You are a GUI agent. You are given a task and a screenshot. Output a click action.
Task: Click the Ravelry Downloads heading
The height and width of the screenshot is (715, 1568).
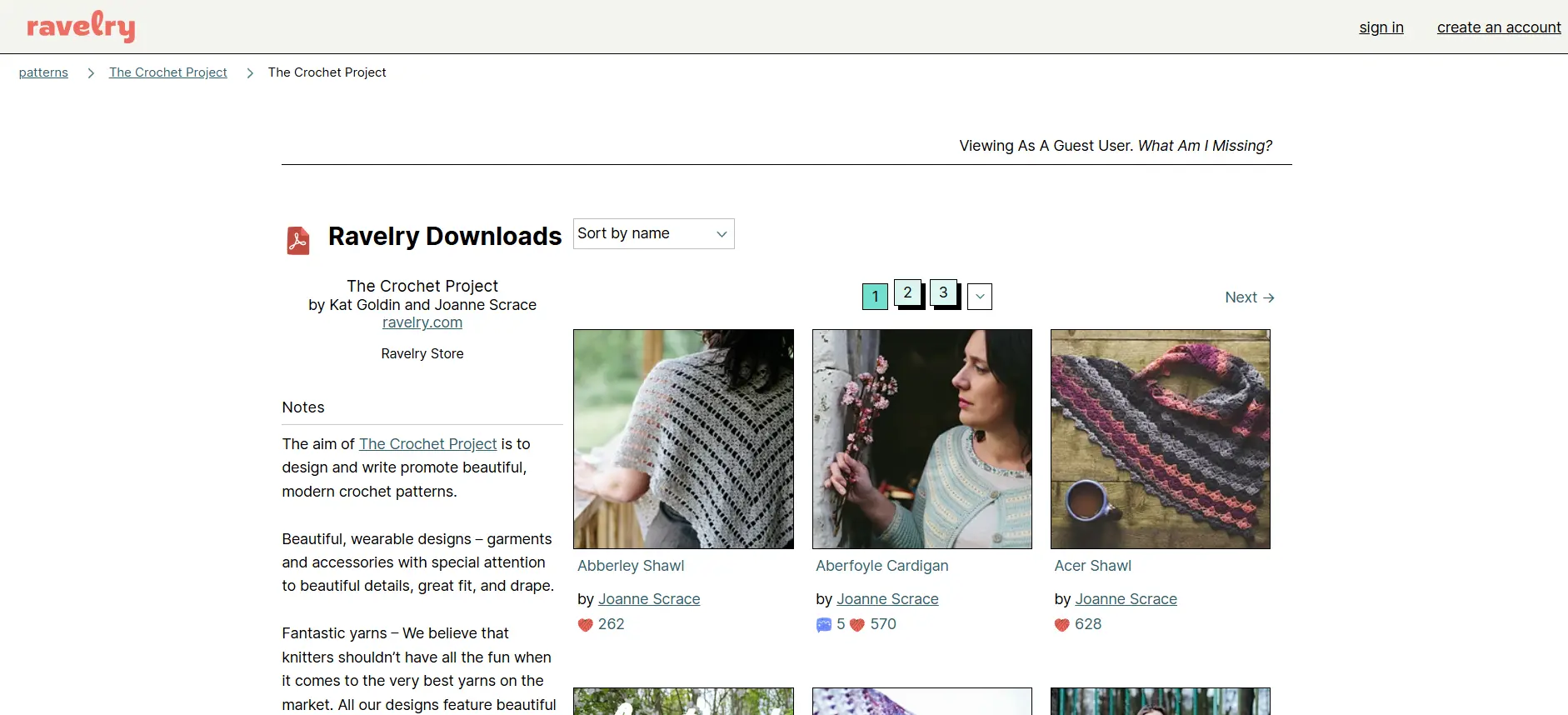click(x=445, y=236)
